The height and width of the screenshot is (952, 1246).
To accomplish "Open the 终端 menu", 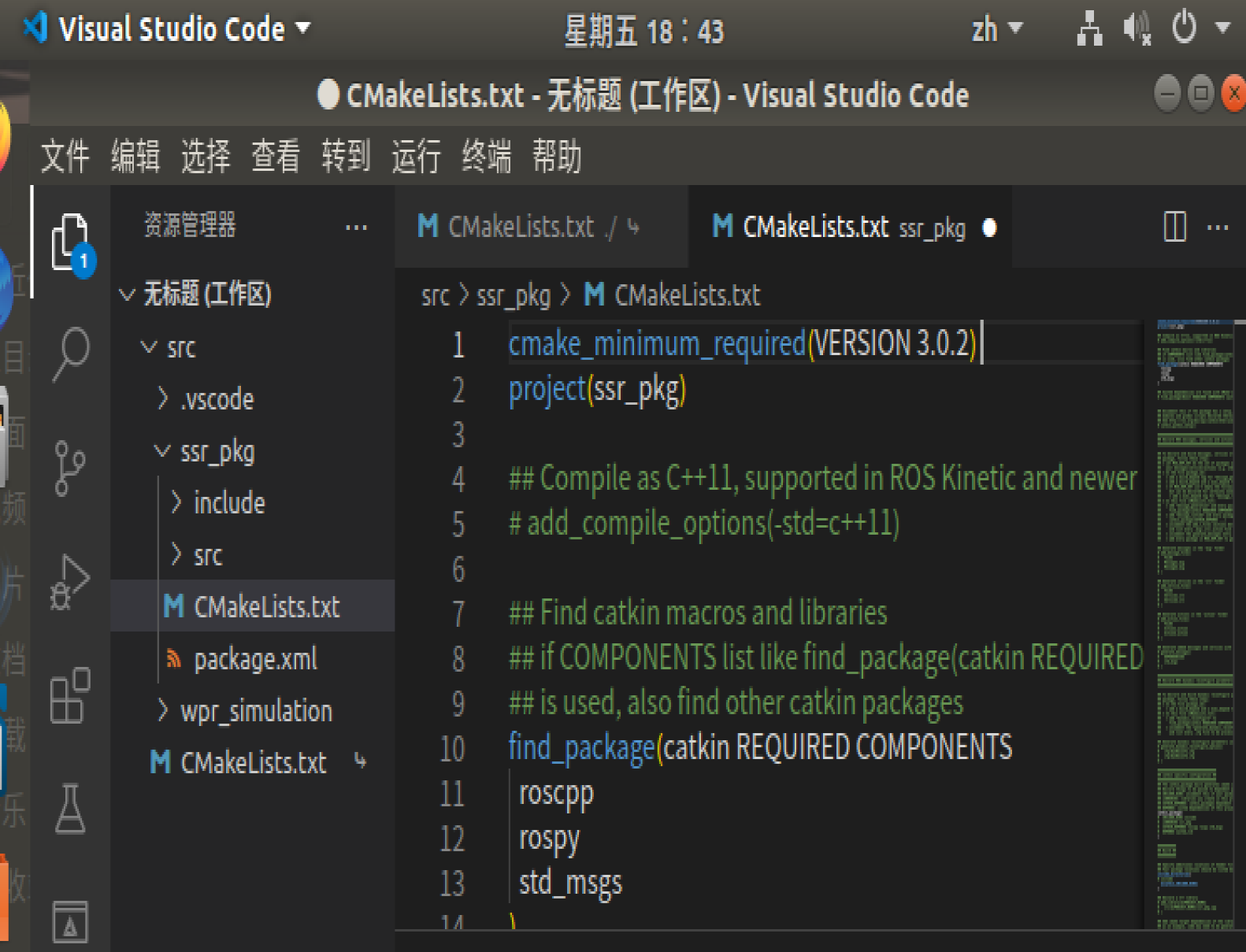I will [486, 155].
